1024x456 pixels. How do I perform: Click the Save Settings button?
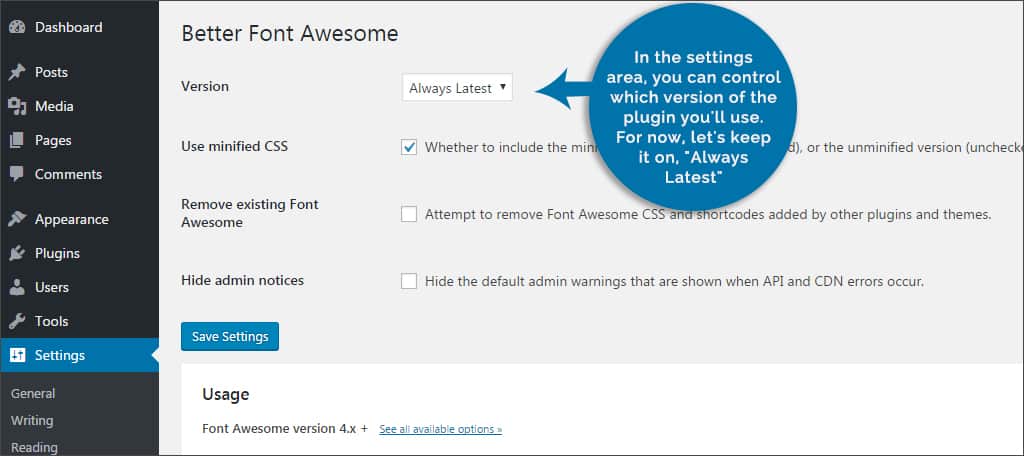[230, 336]
